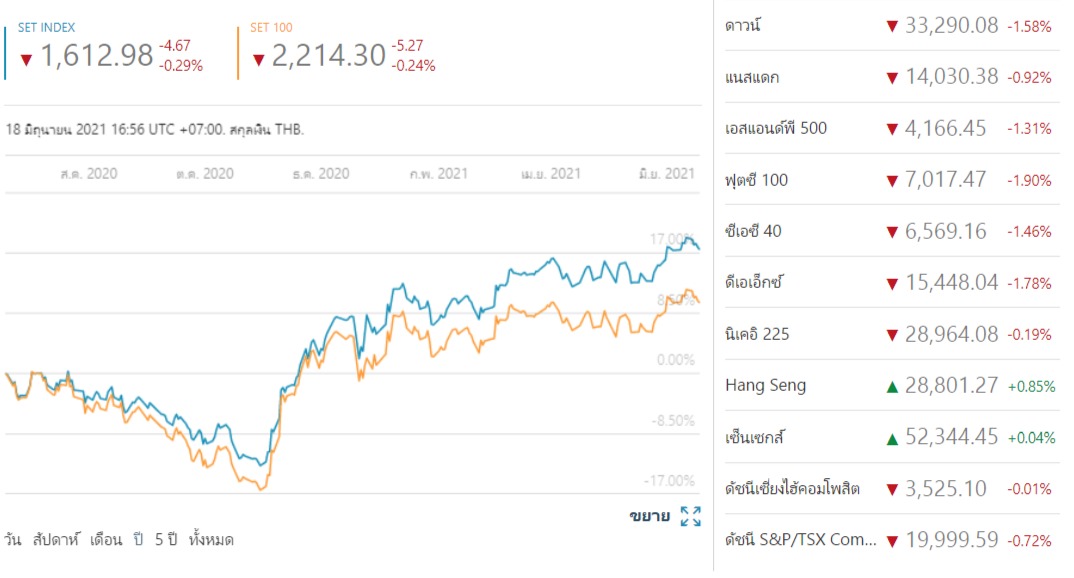Click the red down arrow for ฟุตซี 100
This screenshot has width=1074, height=578.
pos(892,181)
